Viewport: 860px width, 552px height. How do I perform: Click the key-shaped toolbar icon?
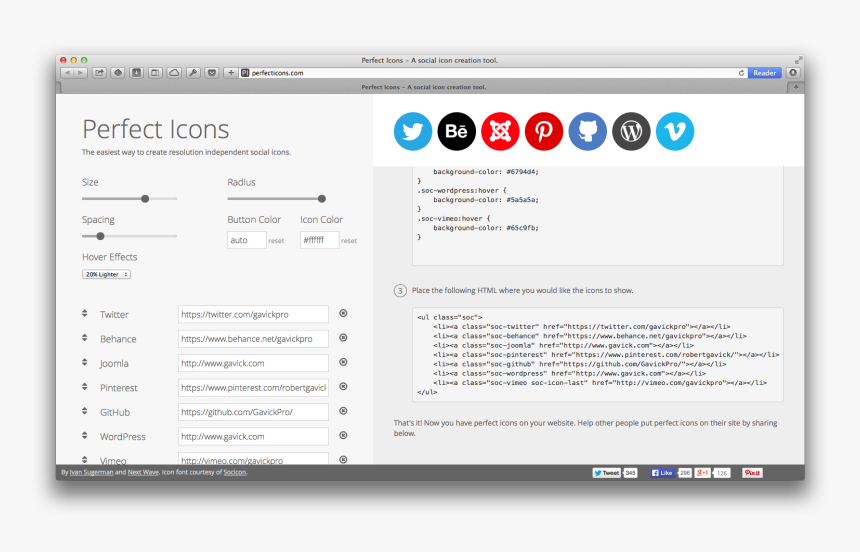coord(193,73)
